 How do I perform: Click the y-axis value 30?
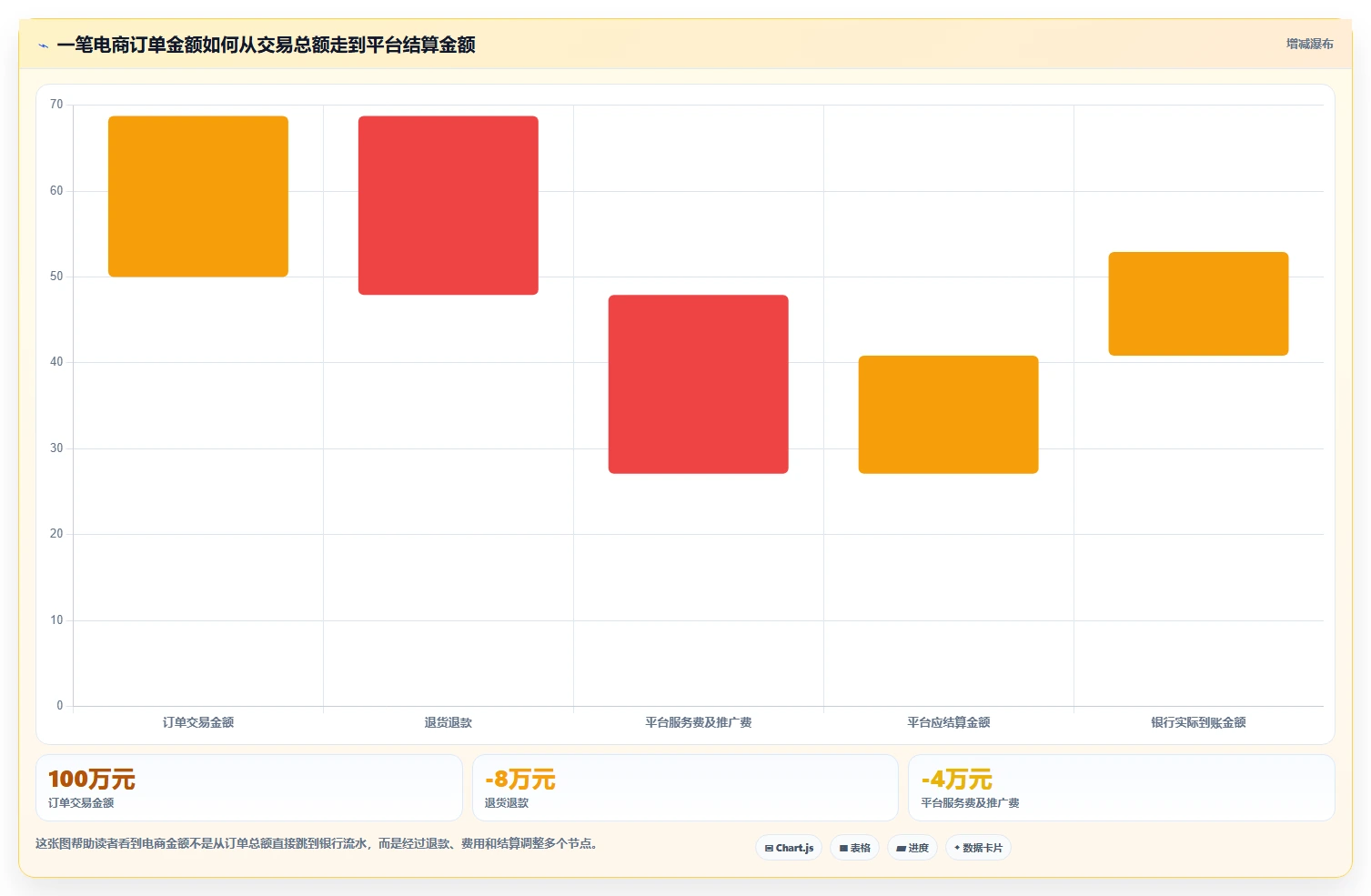(x=56, y=448)
